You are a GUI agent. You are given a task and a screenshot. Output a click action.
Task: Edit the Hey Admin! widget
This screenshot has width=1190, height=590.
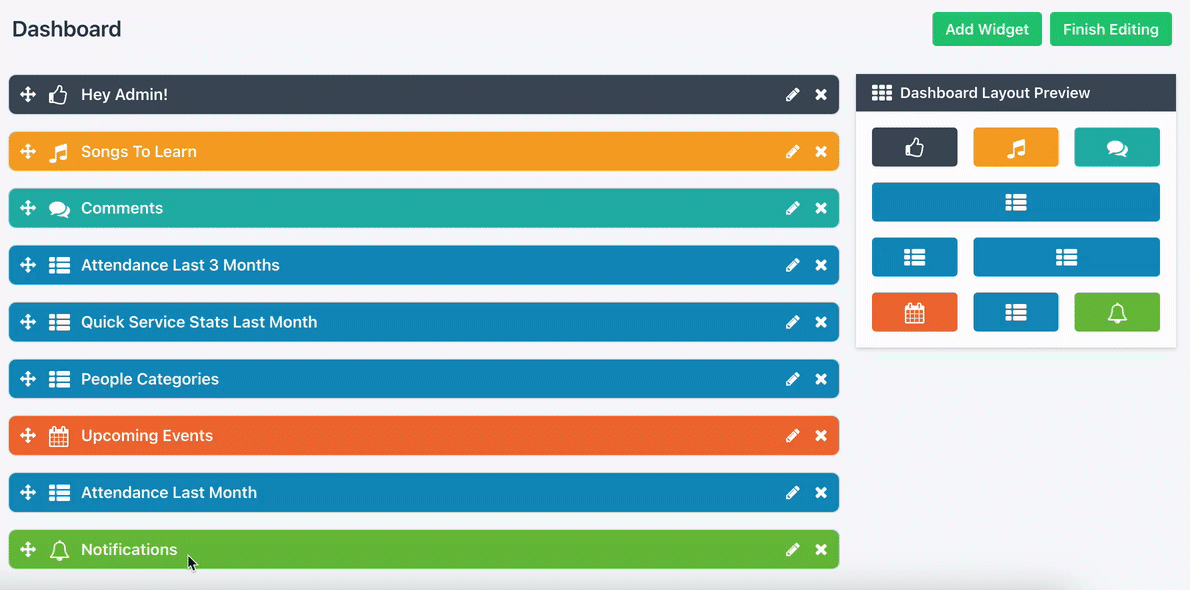793,95
